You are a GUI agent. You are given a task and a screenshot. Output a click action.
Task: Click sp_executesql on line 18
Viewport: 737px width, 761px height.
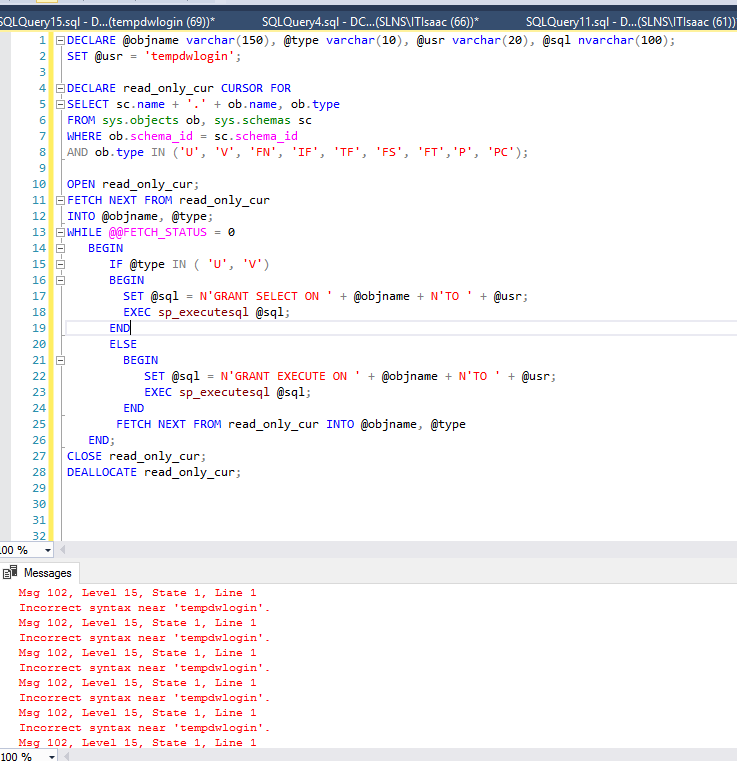(x=203, y=313)
